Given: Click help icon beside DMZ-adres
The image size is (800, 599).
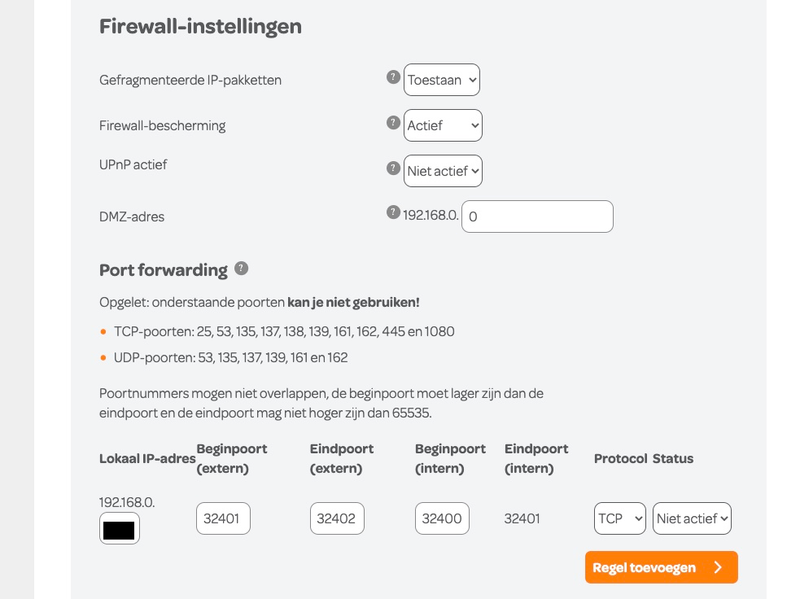Looking at the screenshot, I should (393, 212).
